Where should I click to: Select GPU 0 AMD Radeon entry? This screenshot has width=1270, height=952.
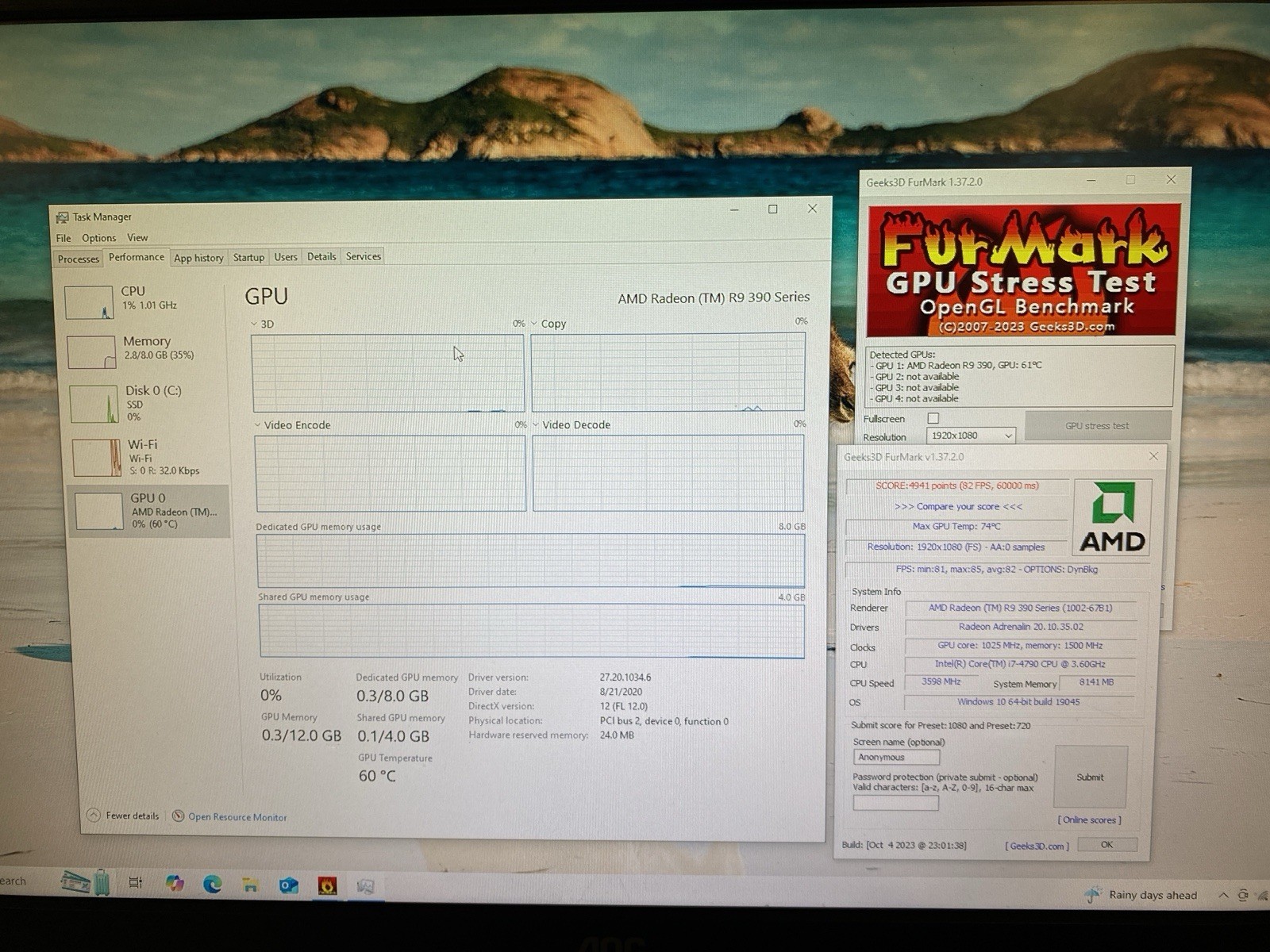150,511
